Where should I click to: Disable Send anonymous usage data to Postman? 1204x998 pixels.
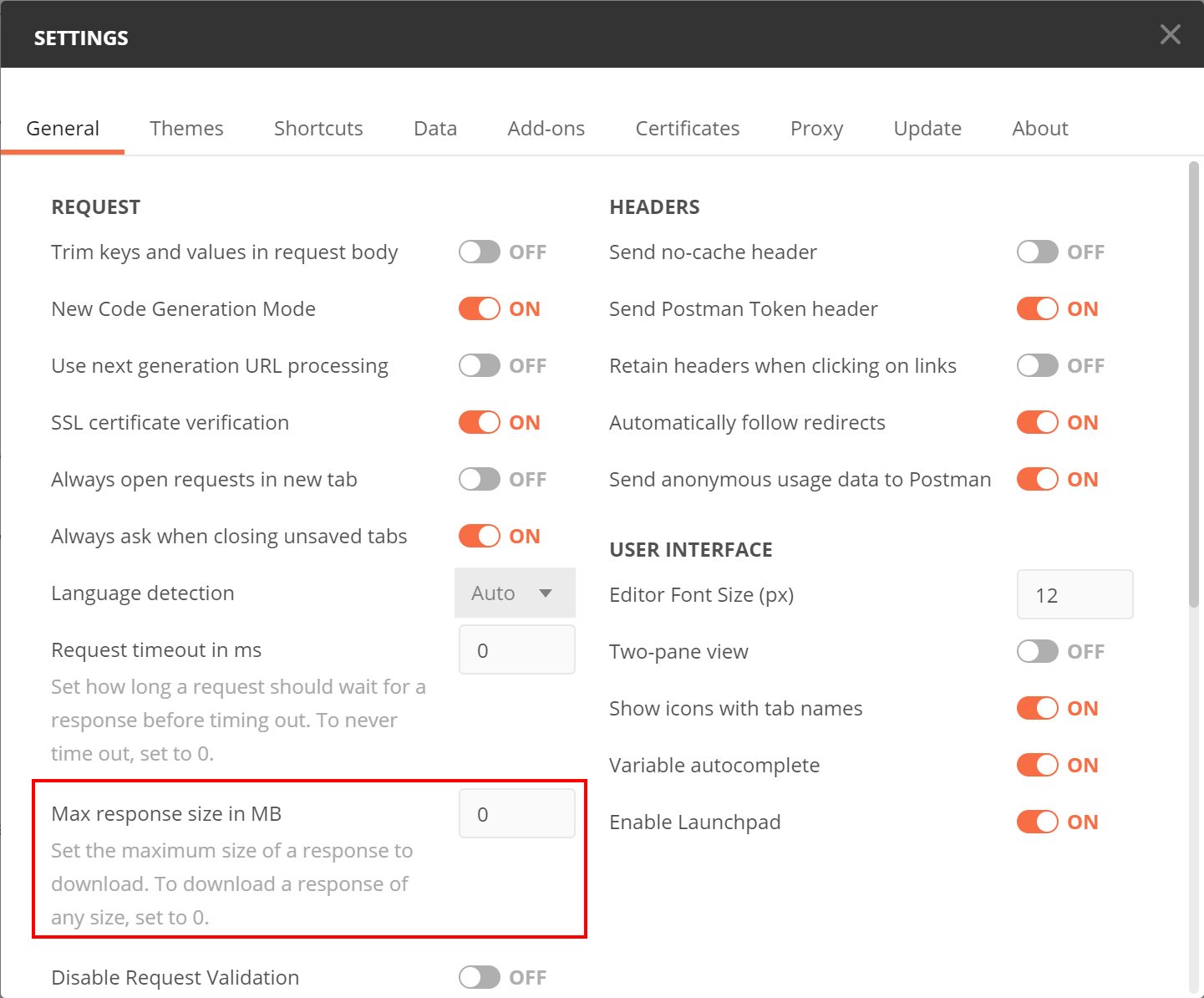[1038, 480]
